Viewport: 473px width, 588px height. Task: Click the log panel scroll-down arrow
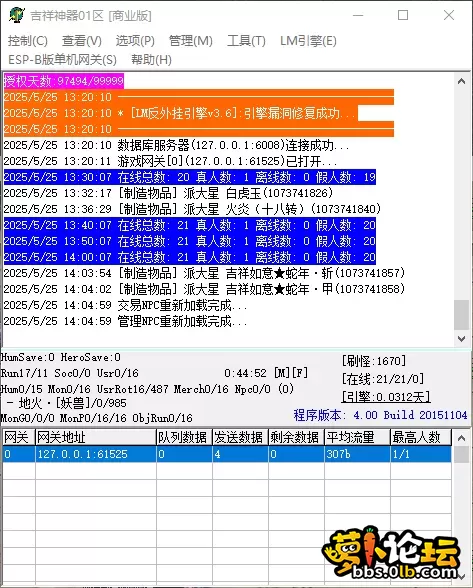461,339
